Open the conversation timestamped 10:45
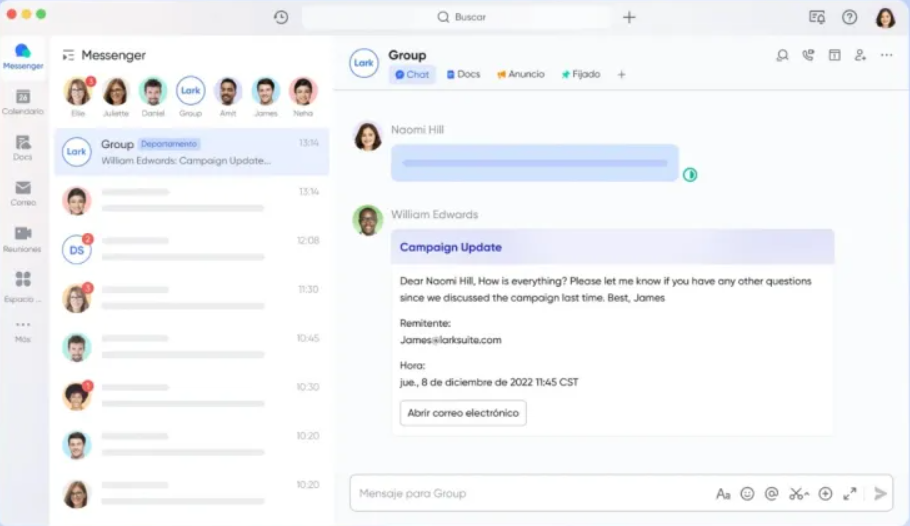 (x=192, y=347)
